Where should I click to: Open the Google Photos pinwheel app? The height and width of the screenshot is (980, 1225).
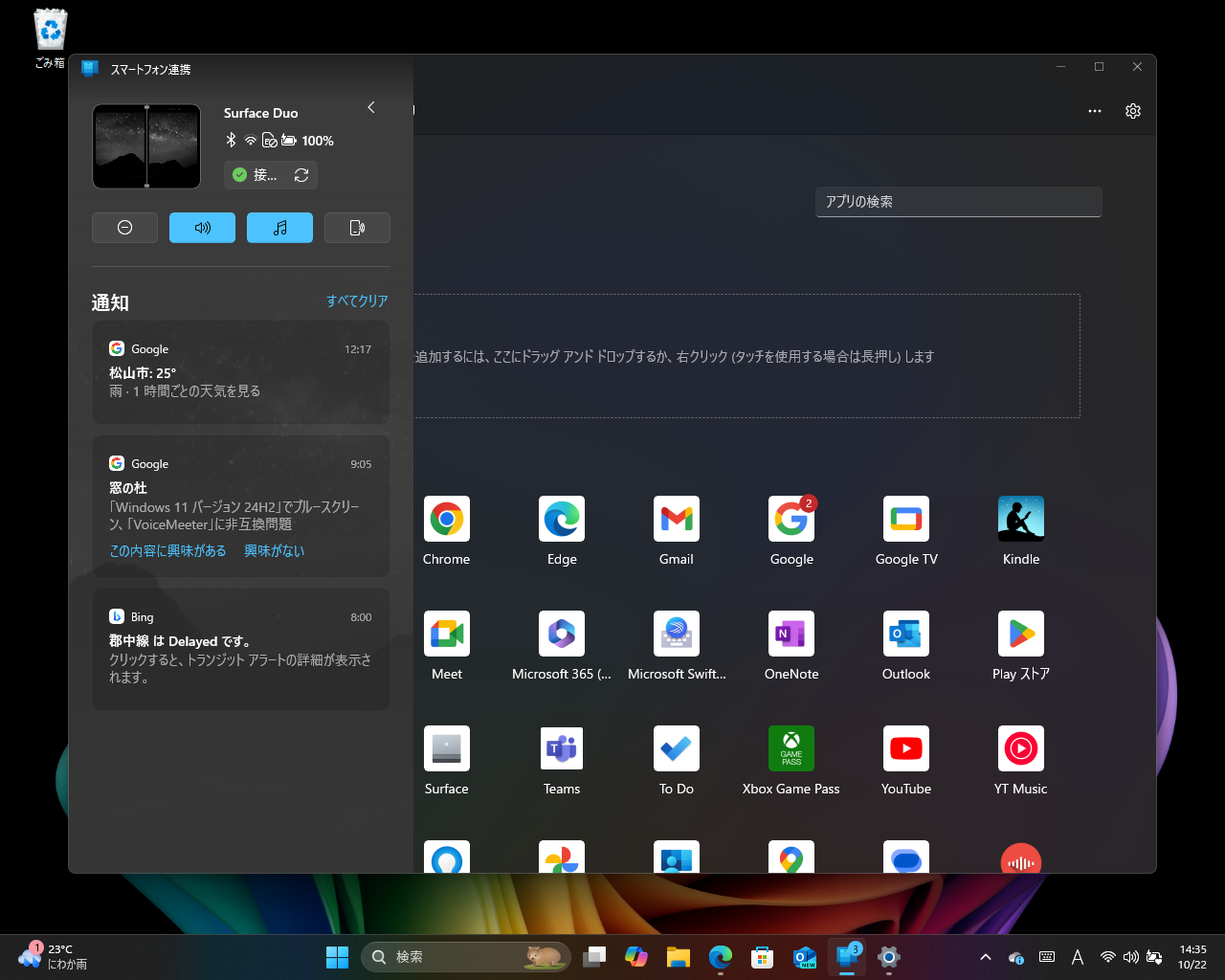pyautogui.click(x=562, y=857)
